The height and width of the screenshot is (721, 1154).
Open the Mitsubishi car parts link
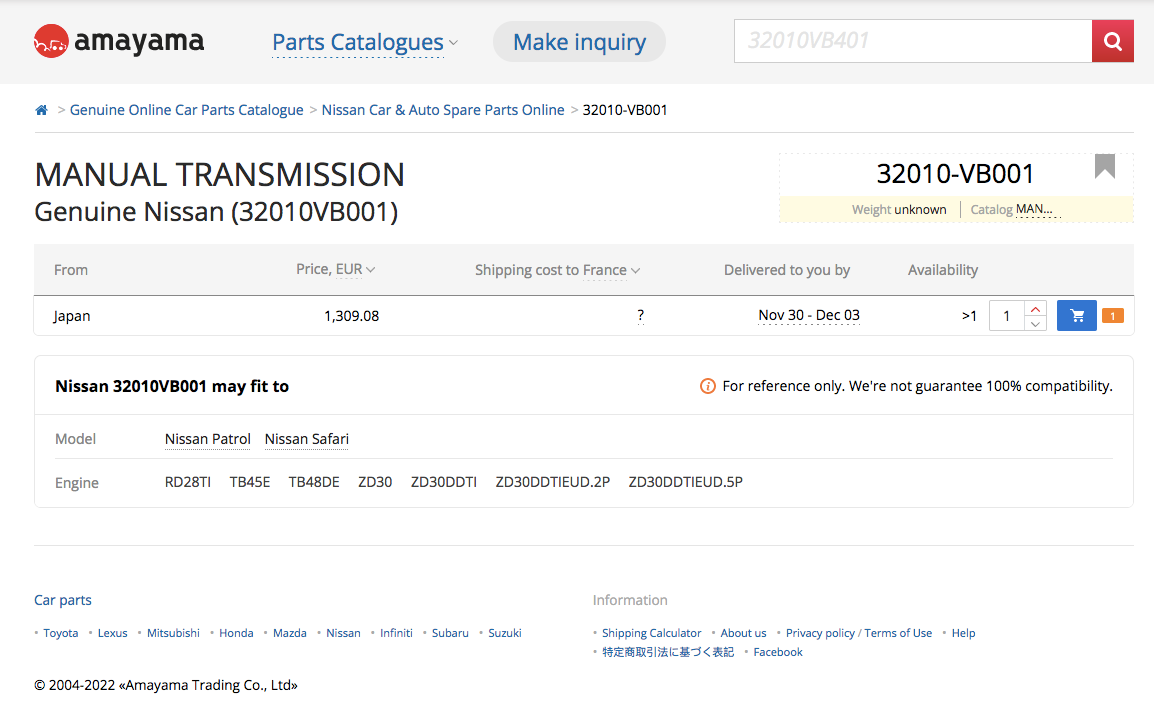pyautogui.click(x=173, y=633)
